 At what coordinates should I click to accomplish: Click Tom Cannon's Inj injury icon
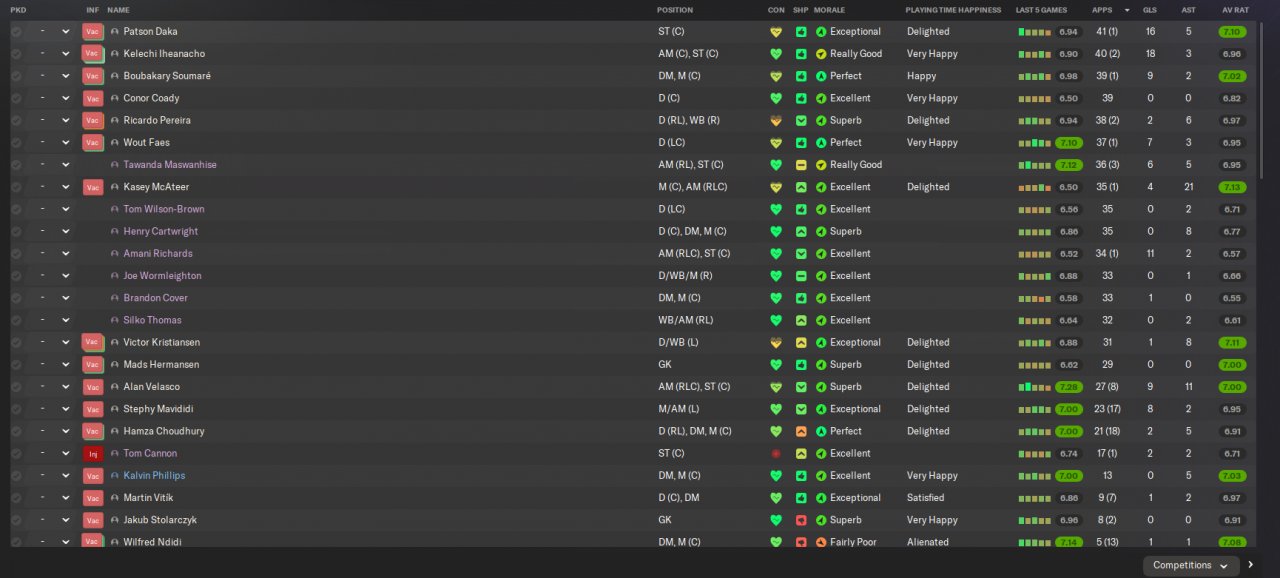(x=93, y=454)
